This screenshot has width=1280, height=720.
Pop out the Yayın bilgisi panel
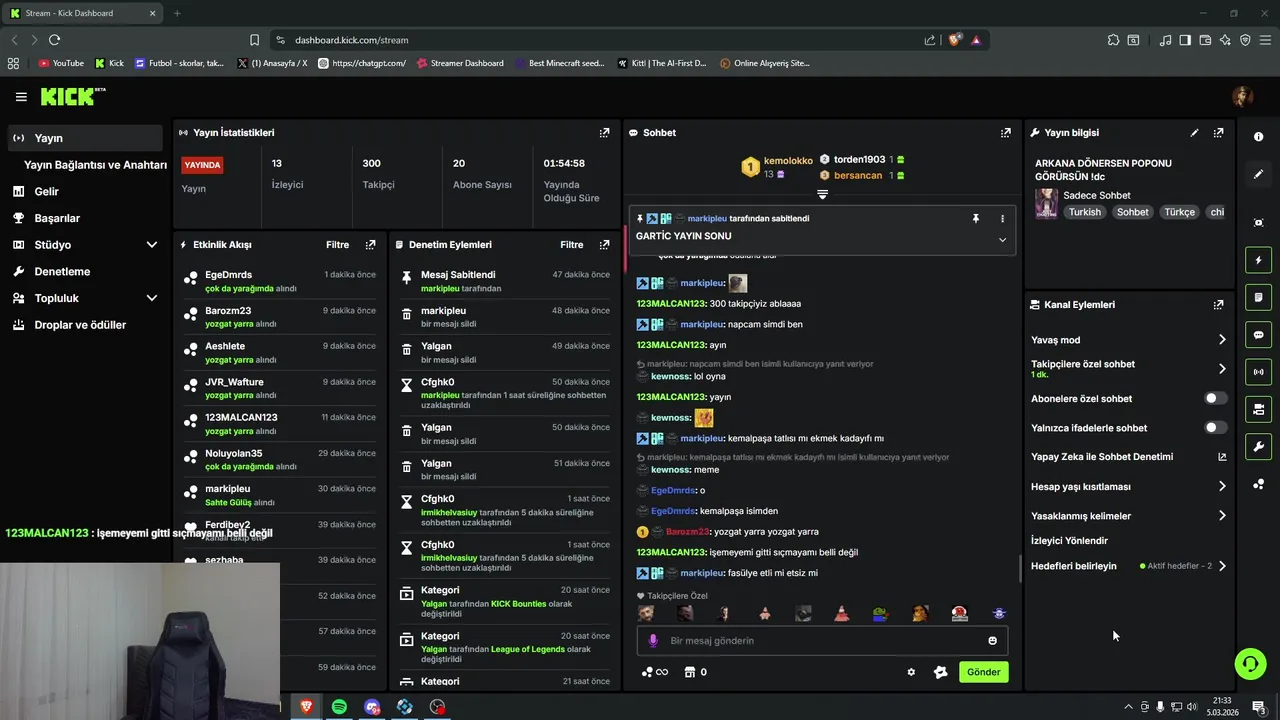tap(1218, 132)
